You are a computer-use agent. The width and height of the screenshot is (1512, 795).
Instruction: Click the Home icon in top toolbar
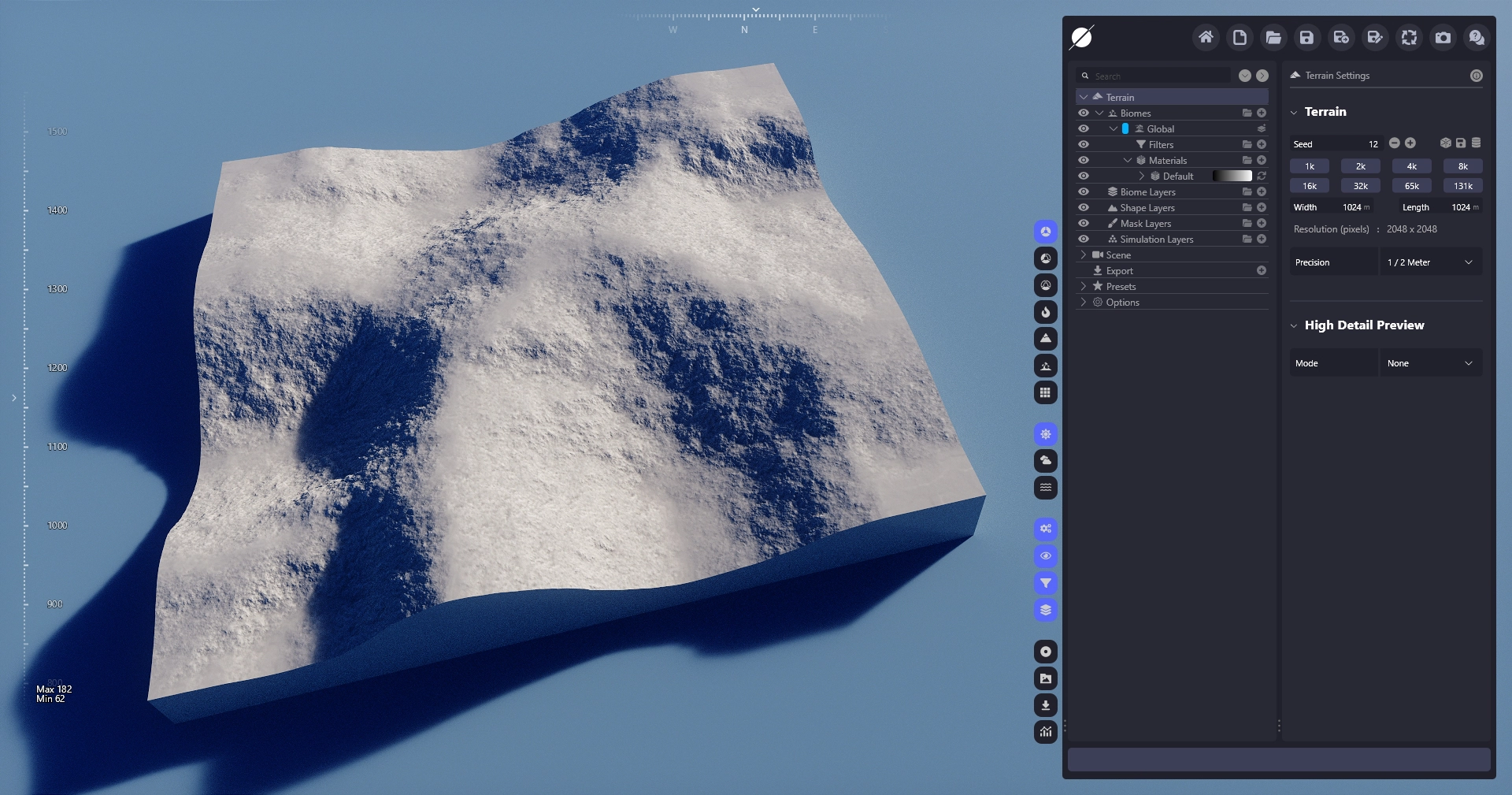1205,38
